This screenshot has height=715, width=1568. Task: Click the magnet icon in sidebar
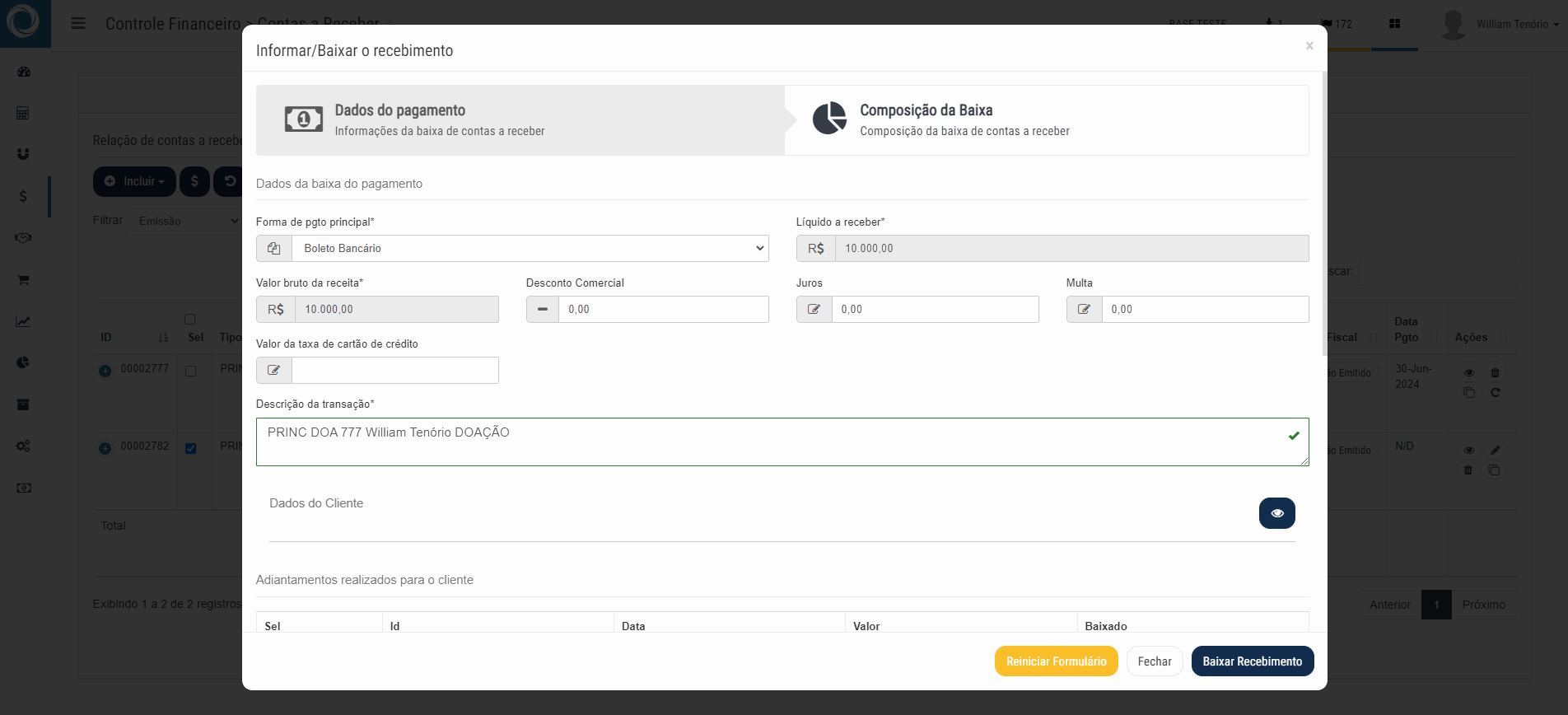(23, 154)
